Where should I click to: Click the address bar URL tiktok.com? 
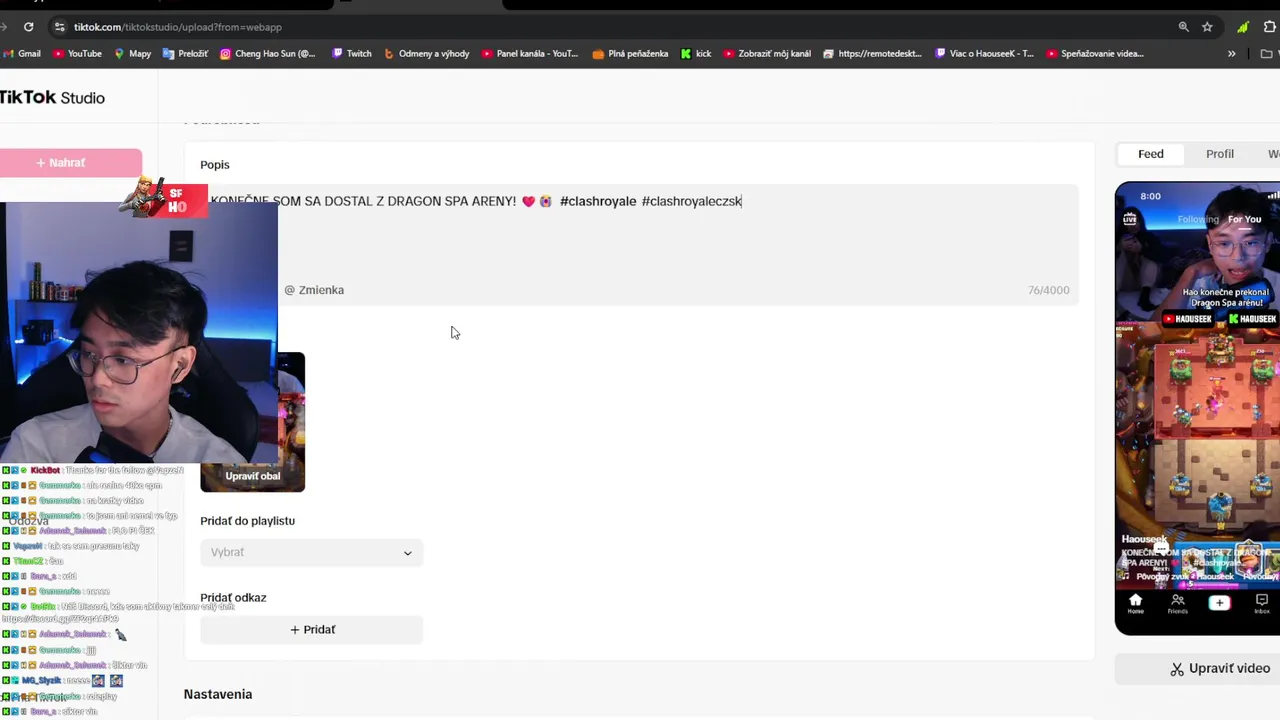pos(178,27)
